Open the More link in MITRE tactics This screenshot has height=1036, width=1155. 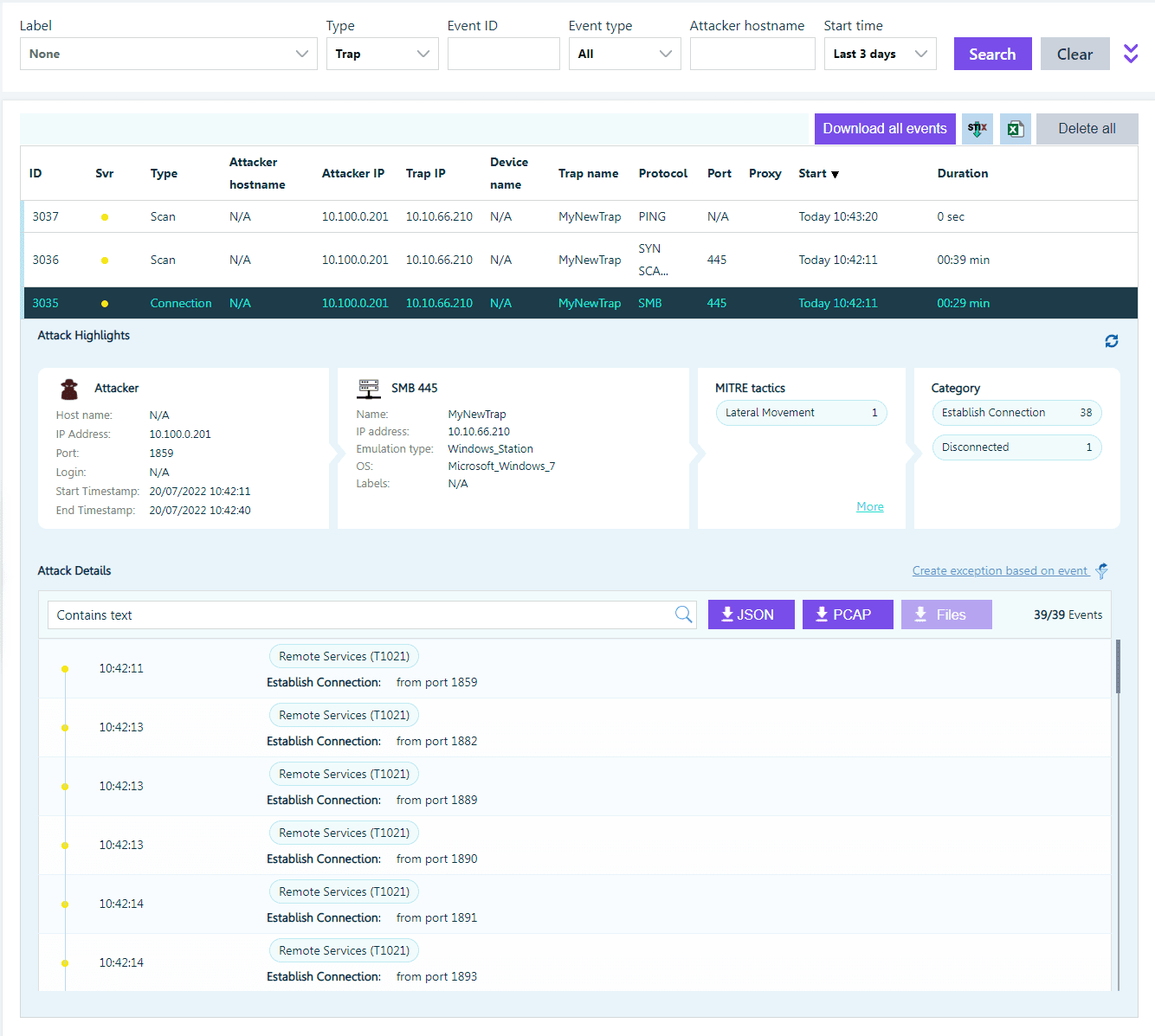870,507
